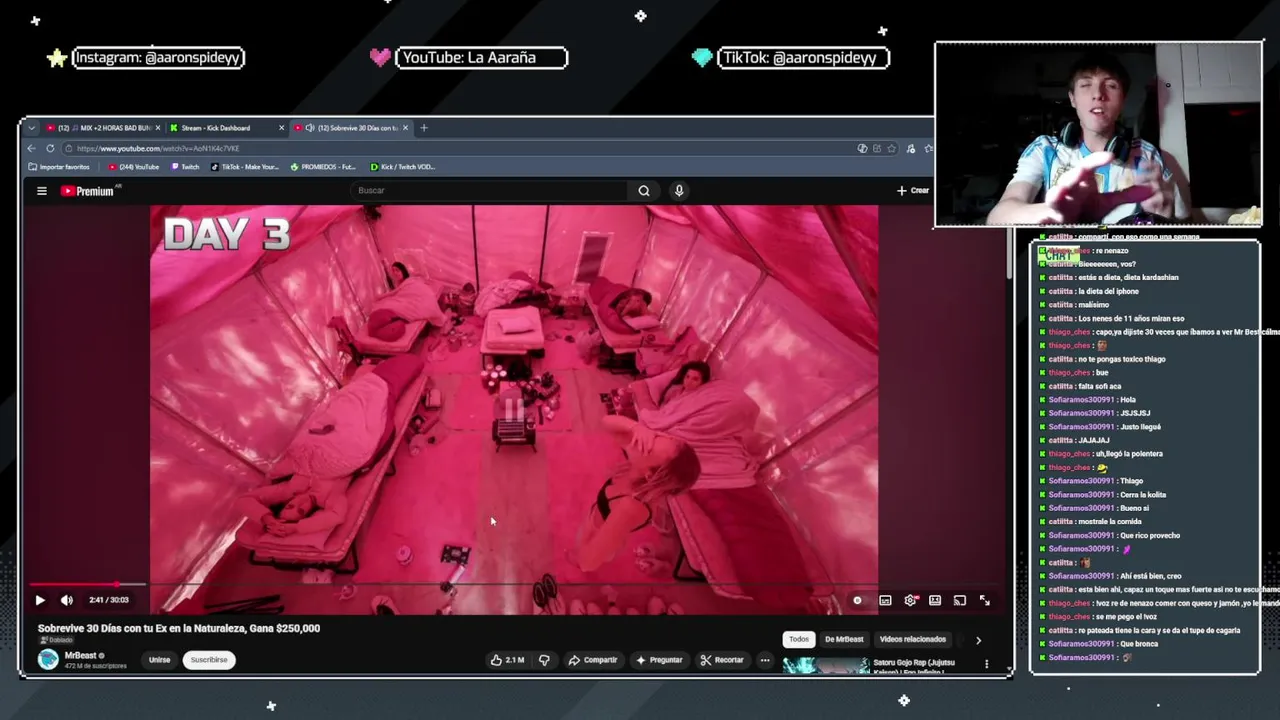Open more actions ellipsis below video
This screenshot has height=720, width=1280.
tap(765, 660)
